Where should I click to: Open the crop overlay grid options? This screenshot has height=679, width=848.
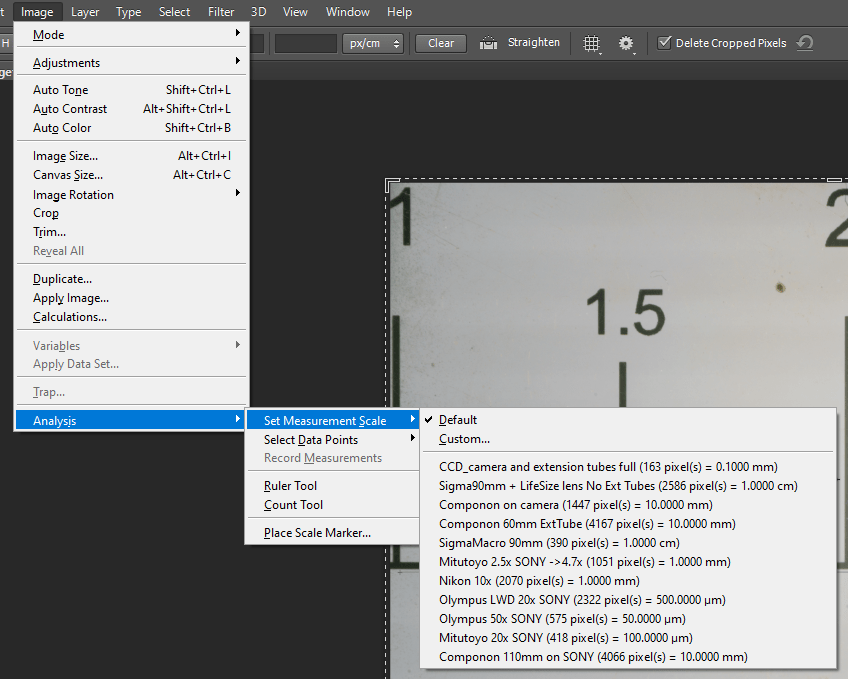[x=592, y=44]
